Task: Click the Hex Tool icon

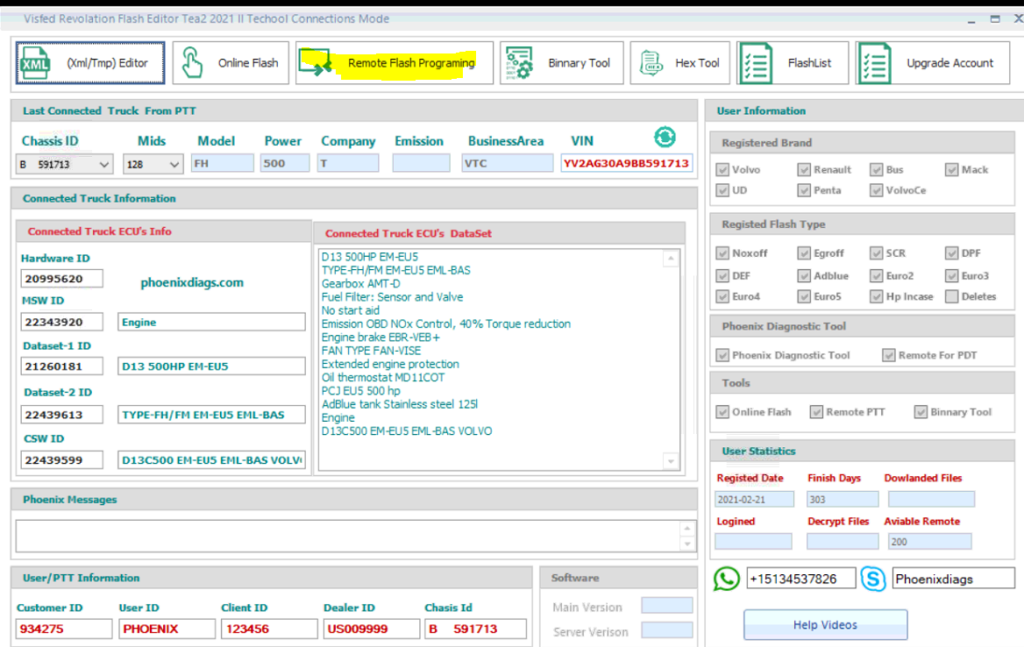Action: point(651,63)
